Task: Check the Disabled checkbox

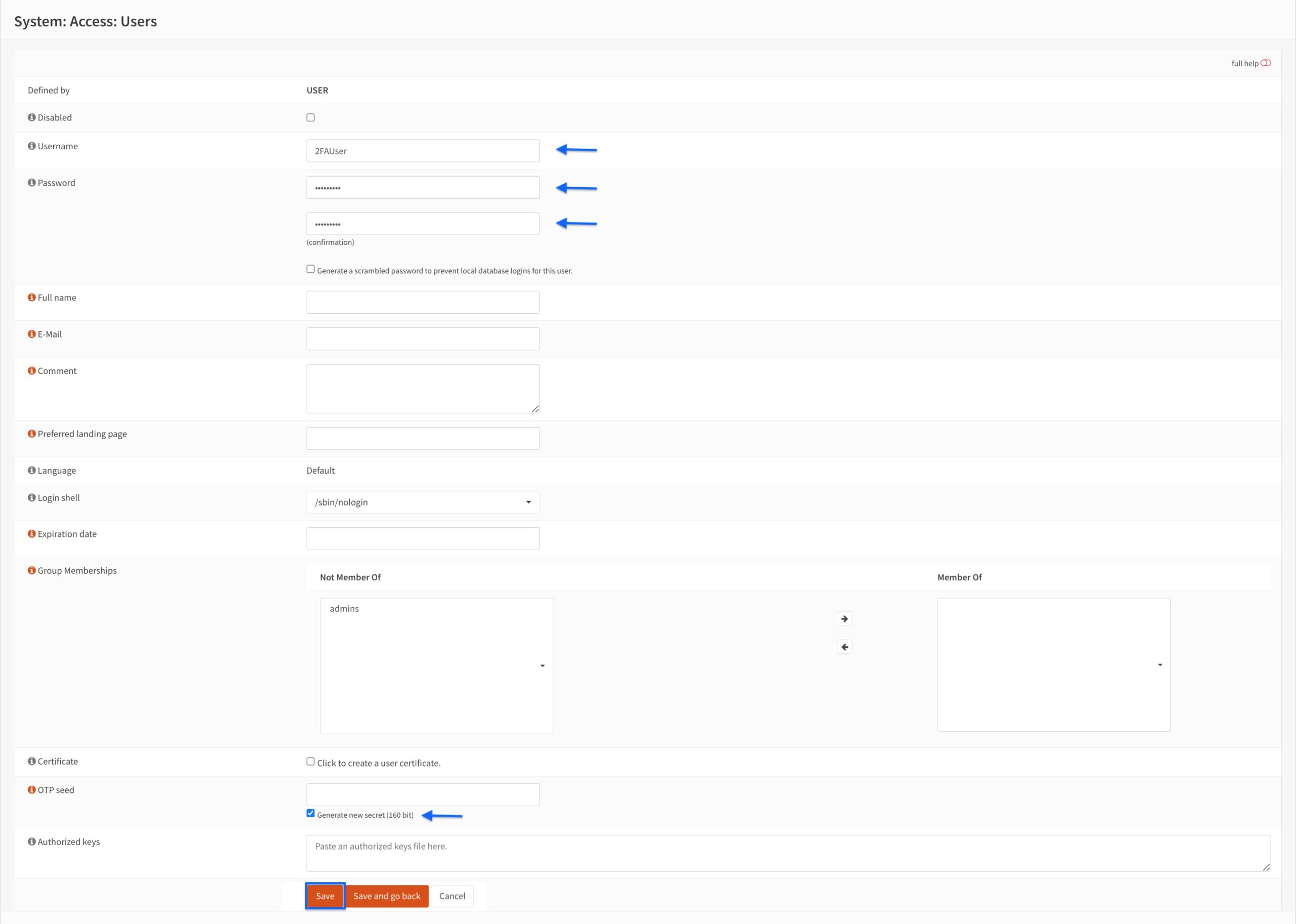Action: click(311, 118)
